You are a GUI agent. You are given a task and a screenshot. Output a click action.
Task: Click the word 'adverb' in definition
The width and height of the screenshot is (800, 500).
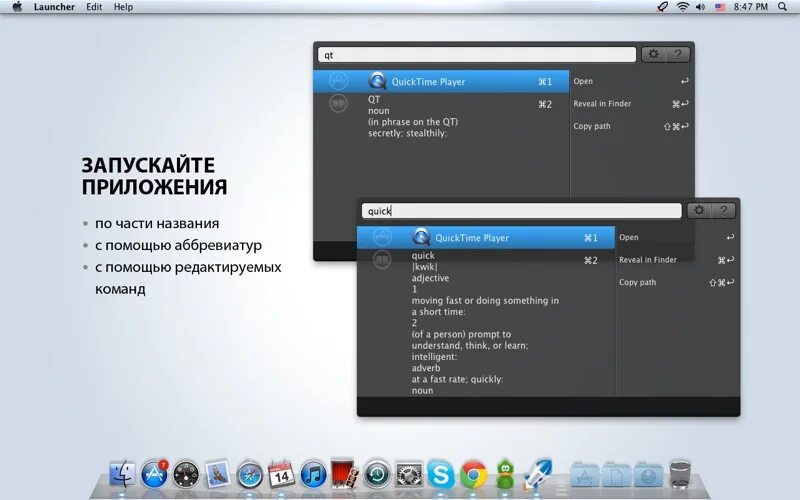[426, 368]
